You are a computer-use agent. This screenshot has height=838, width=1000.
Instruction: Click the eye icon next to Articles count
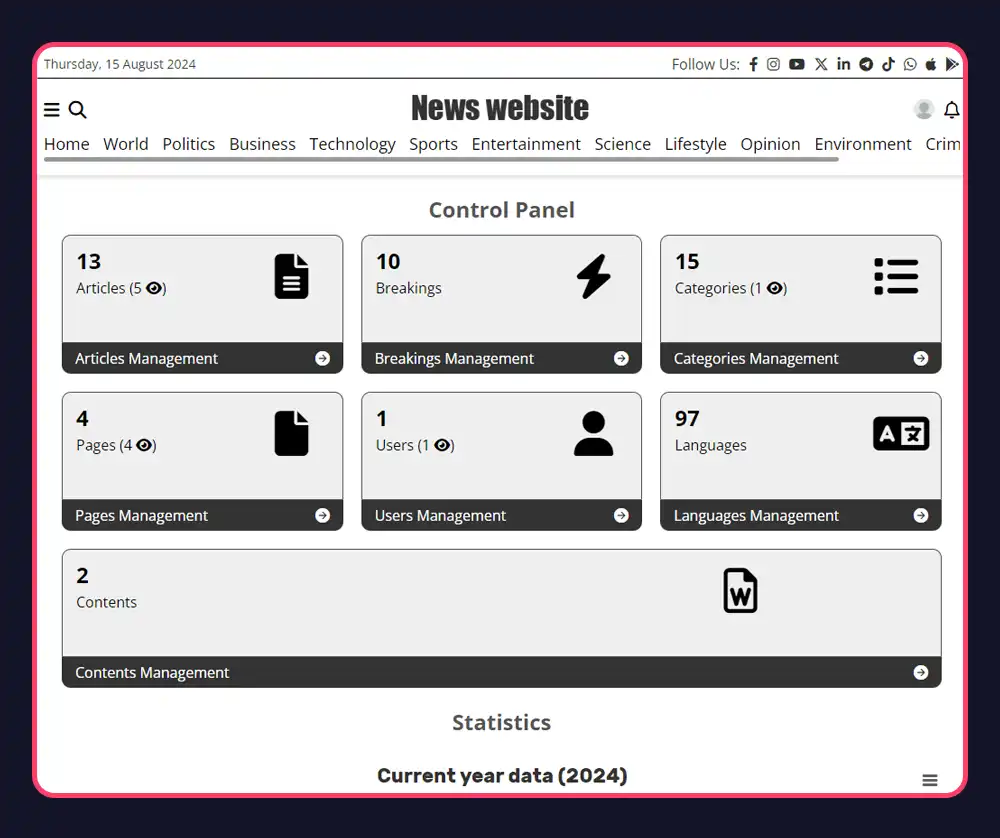pos(154,288)
